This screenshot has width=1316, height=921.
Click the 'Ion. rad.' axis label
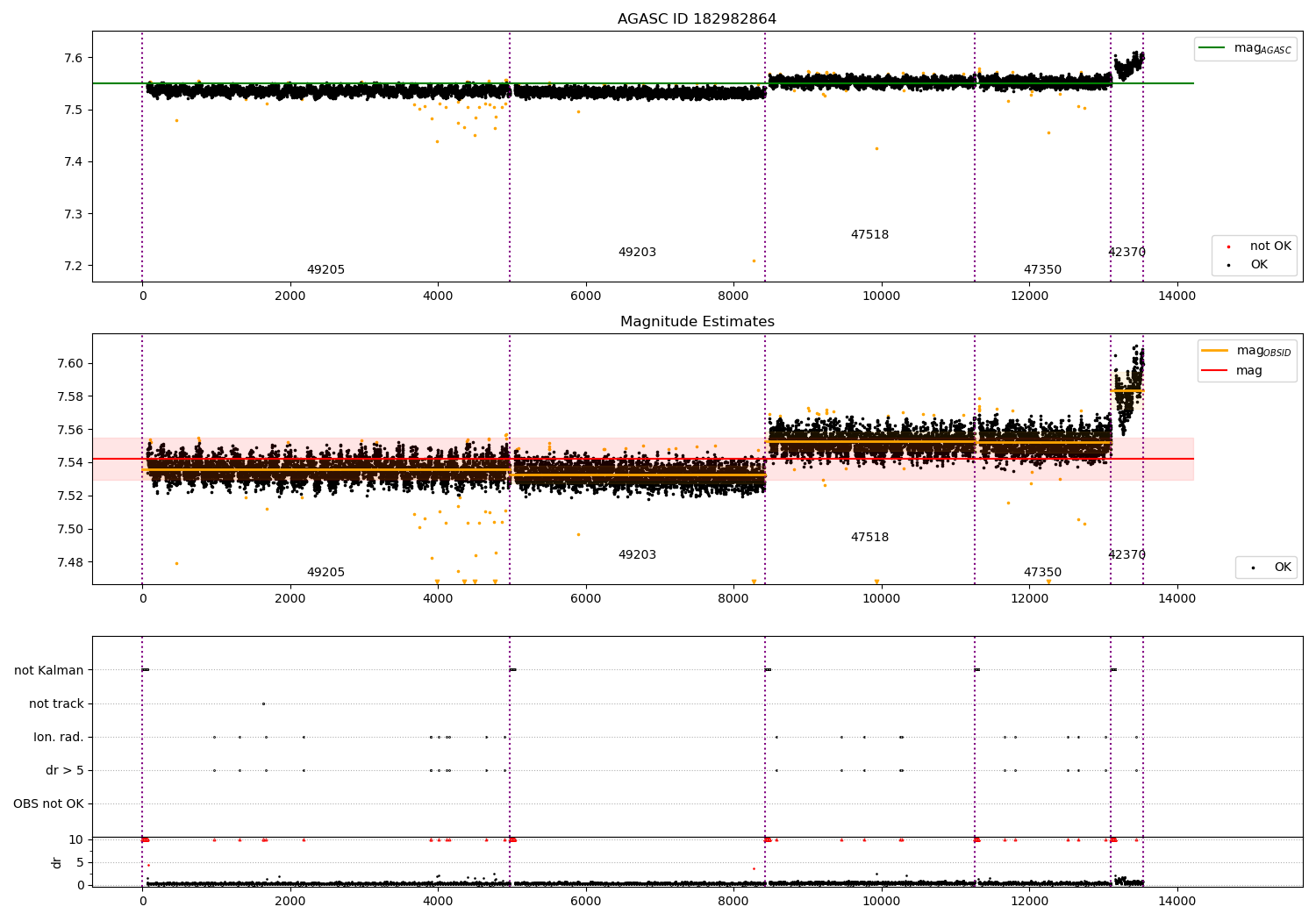click(59, 737)
